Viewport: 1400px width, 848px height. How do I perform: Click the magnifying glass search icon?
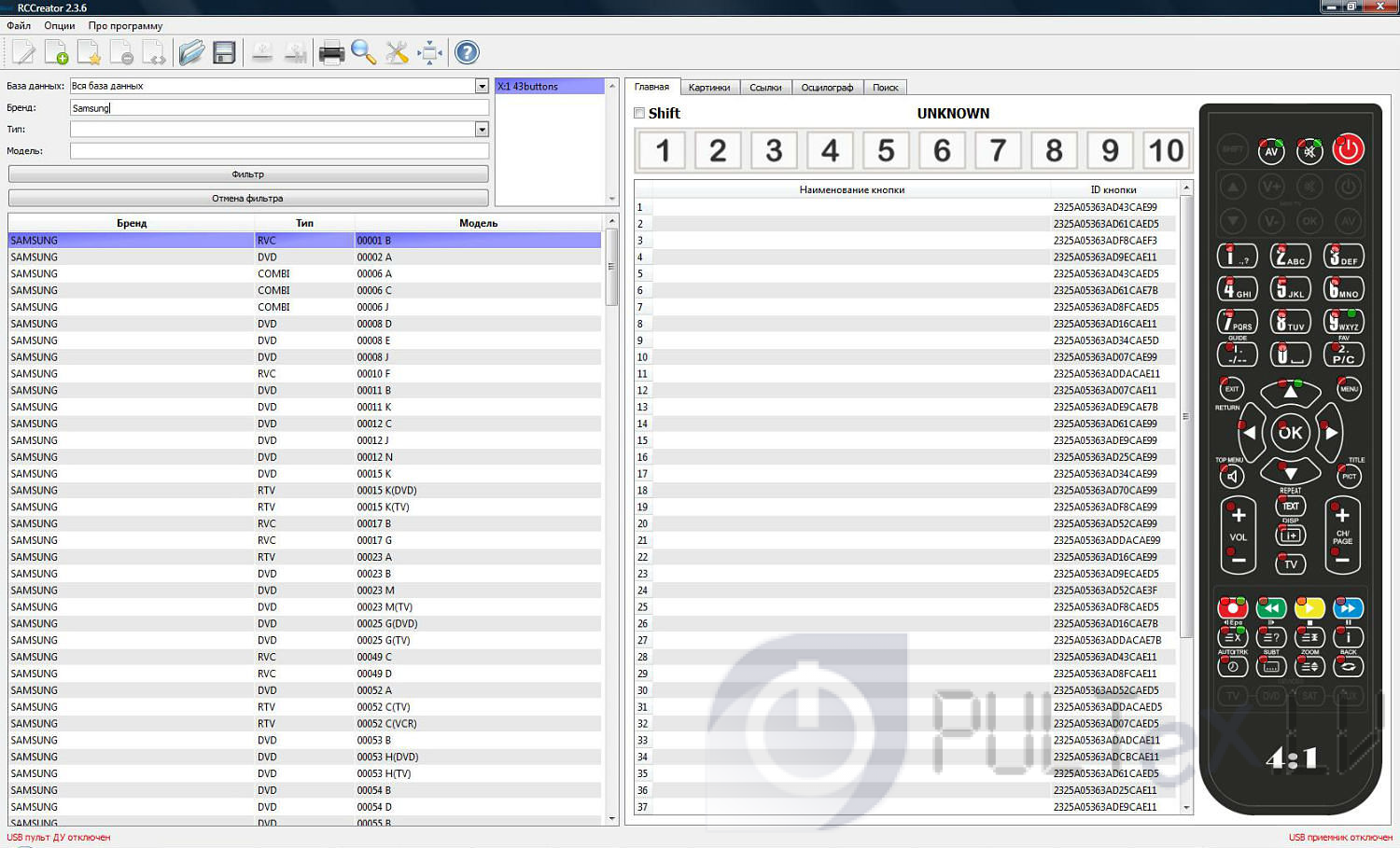tap(364, 53)
